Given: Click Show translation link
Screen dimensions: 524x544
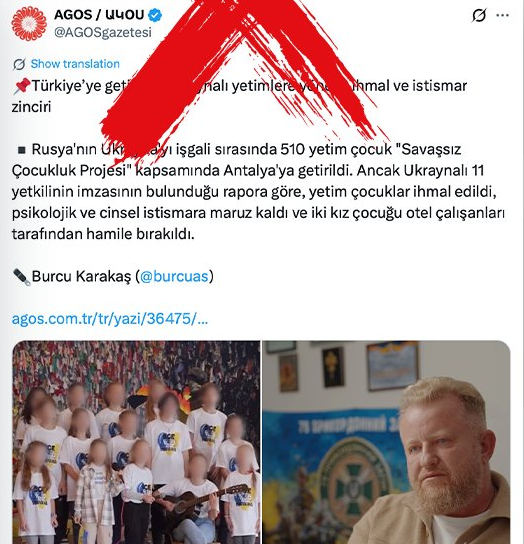Looking at the screenshot, I should click(x=75, y=64).
